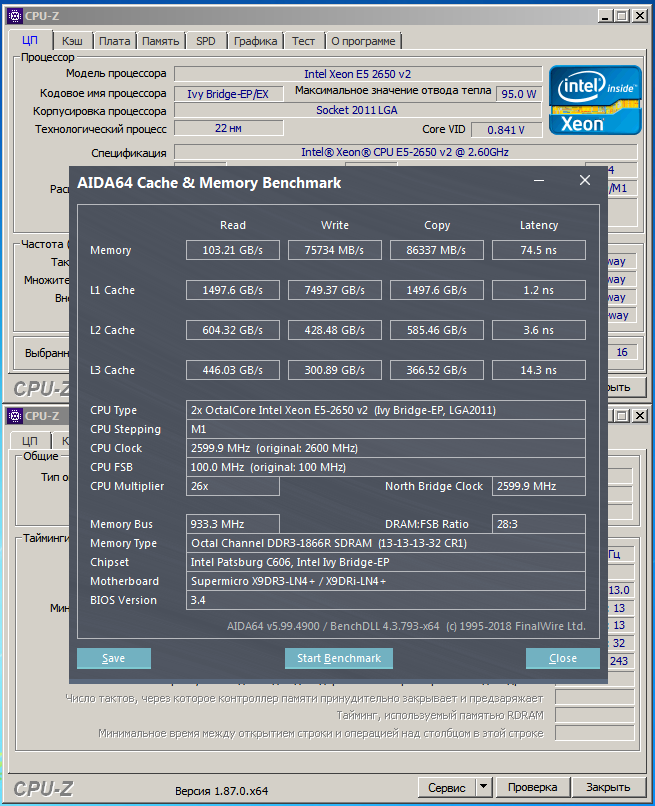Click L2 Cache Write value 428.48 GB/s
This screenshot has width=655, height=806.
click(334, 331)
